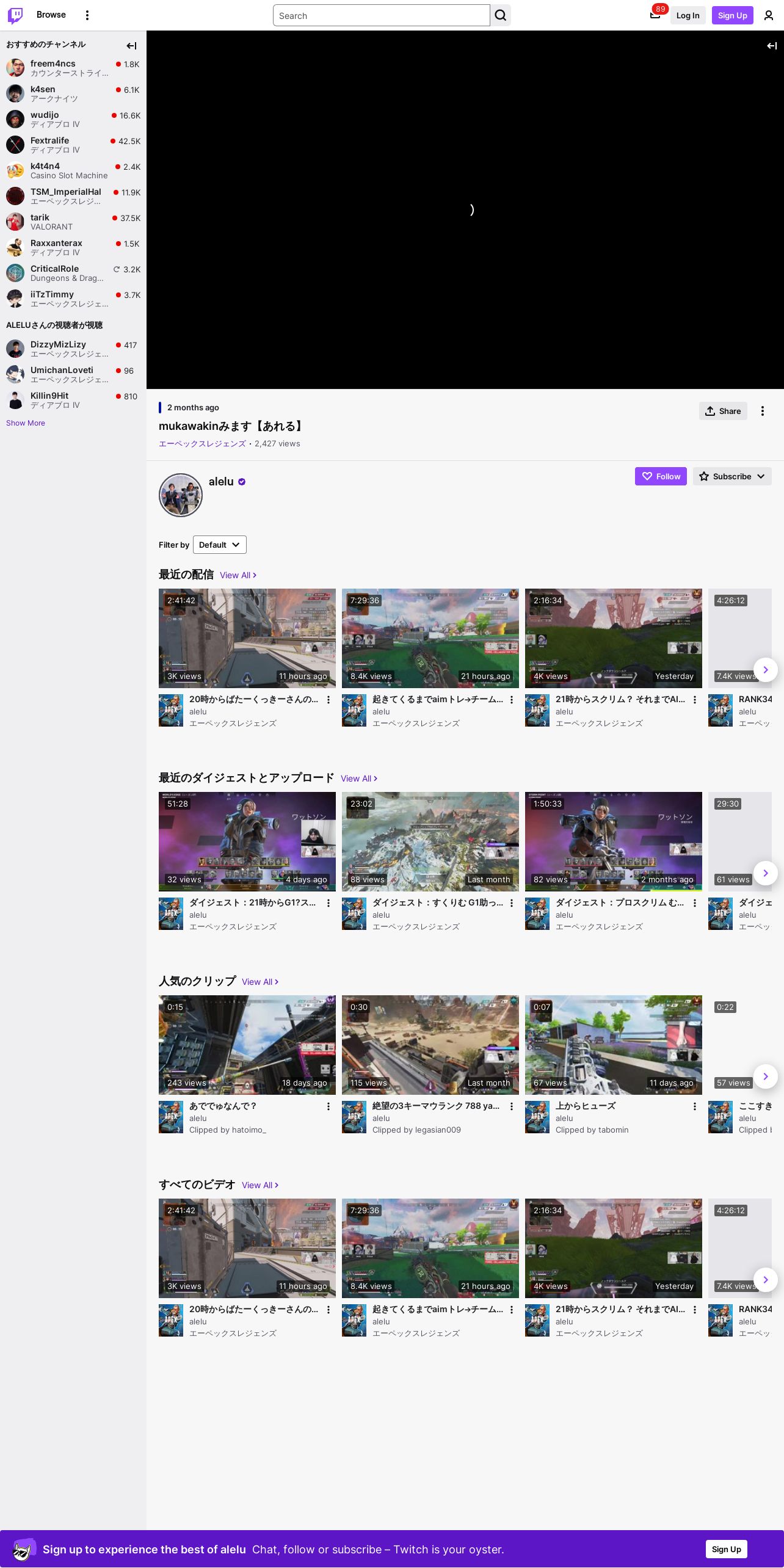This screenshot has height=1568, width=784.
Task: Open Clipped by tabomin link
Action: (592, 1130)
